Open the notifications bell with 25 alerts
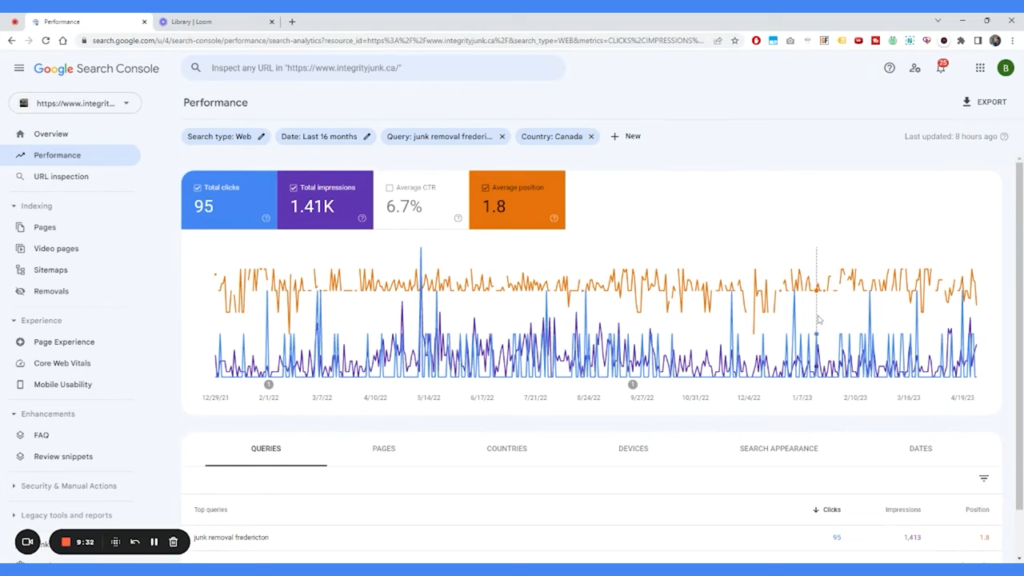The width and height of the screenshot is (1024, 576). (941, 68)
